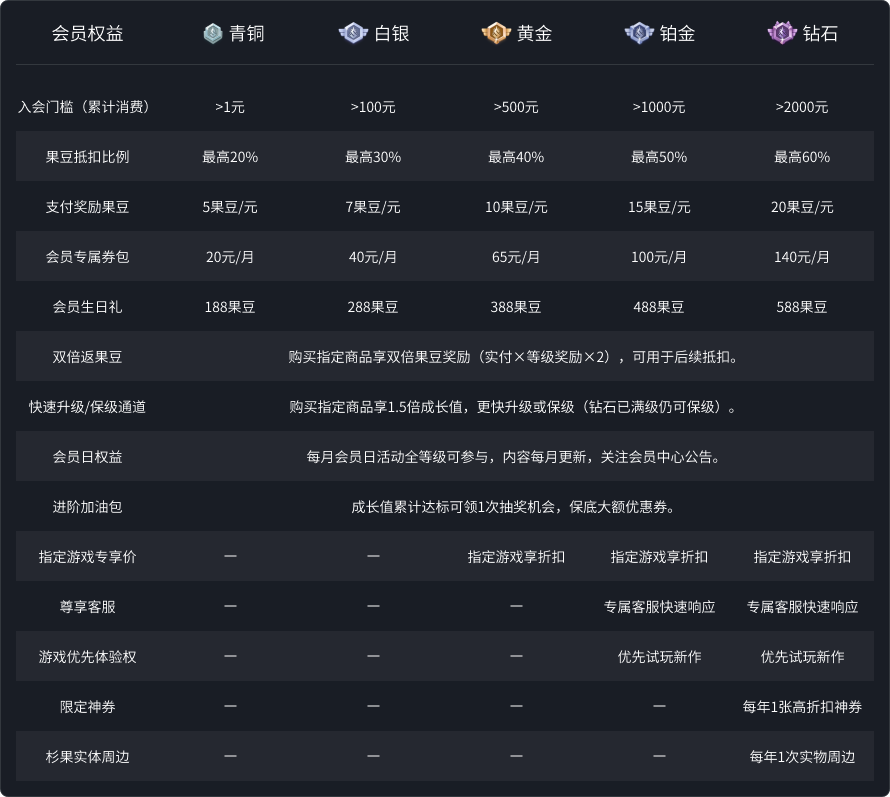
Task: Click the 会员生日礼 row label
Action: [x=87, y=307]
